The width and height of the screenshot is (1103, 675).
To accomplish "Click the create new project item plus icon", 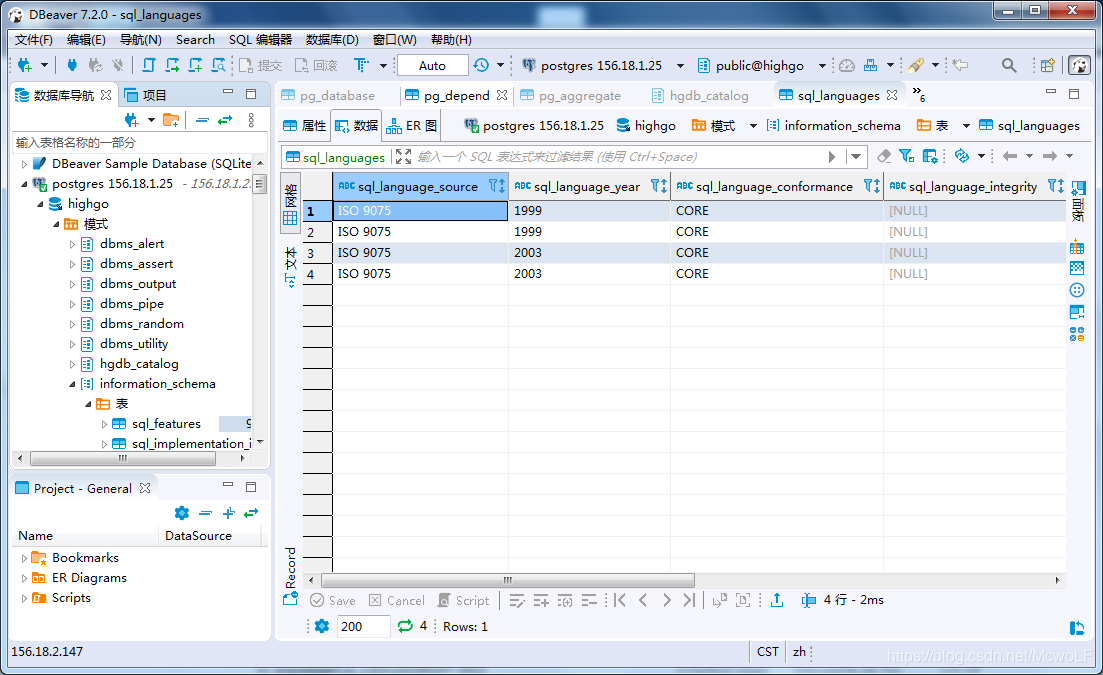I will pyautogui.click(x=229, y=513).
